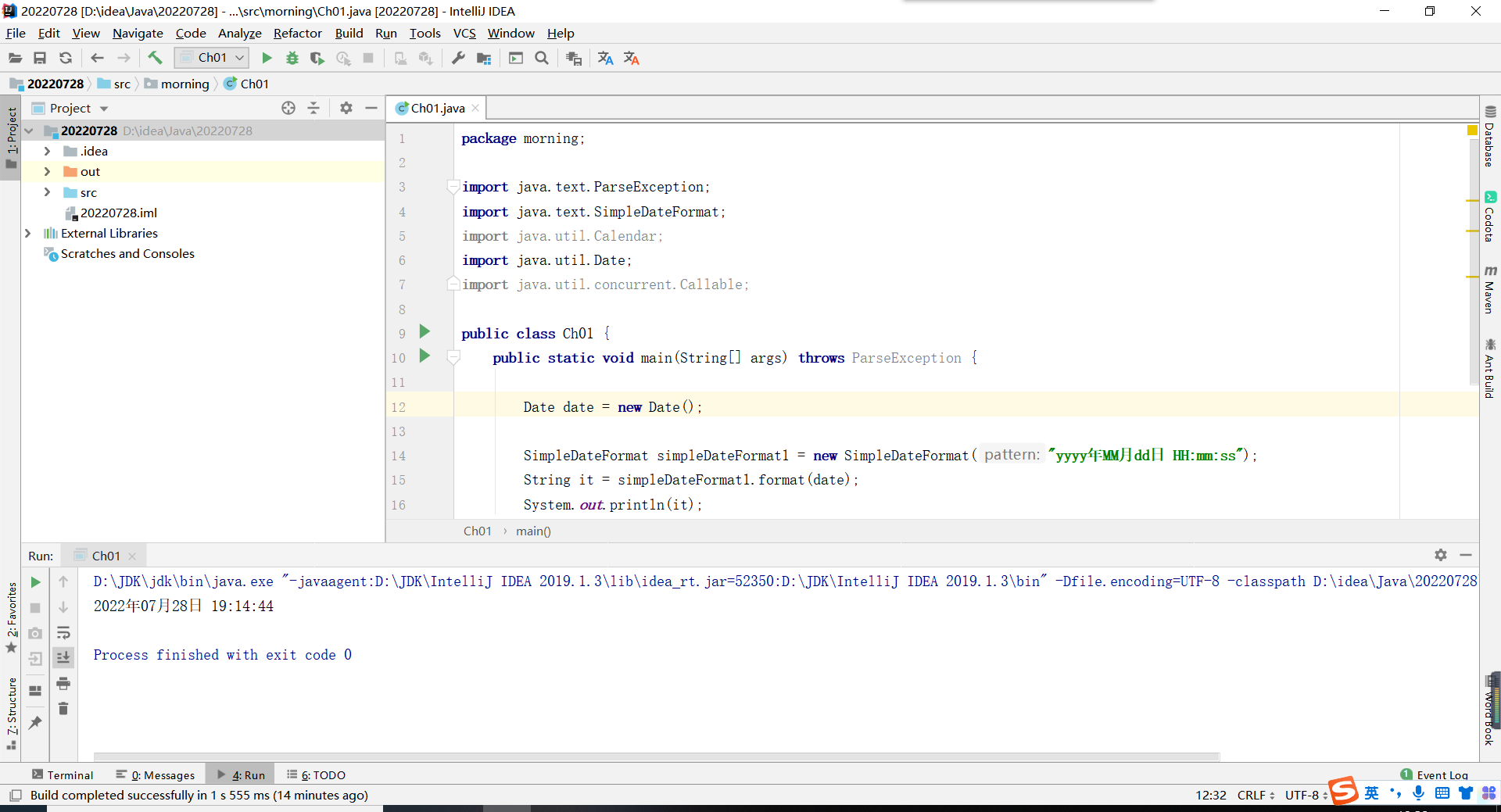Open the Ch01 run configuration dropdown
Screen dimensions: 1501x812
coord(212,58)
